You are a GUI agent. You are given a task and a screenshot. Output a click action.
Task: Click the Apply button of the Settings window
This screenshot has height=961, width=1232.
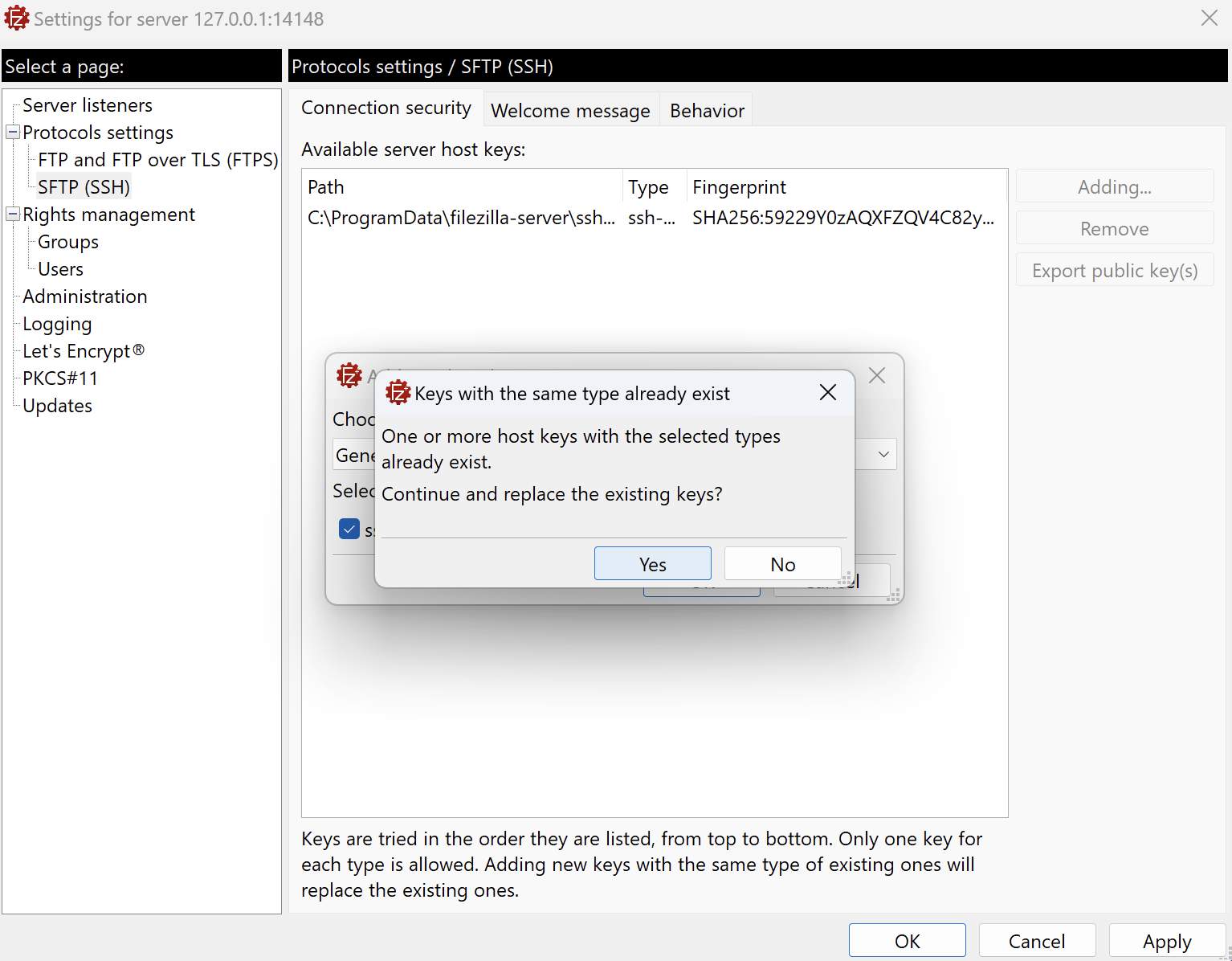(1168, 940)
